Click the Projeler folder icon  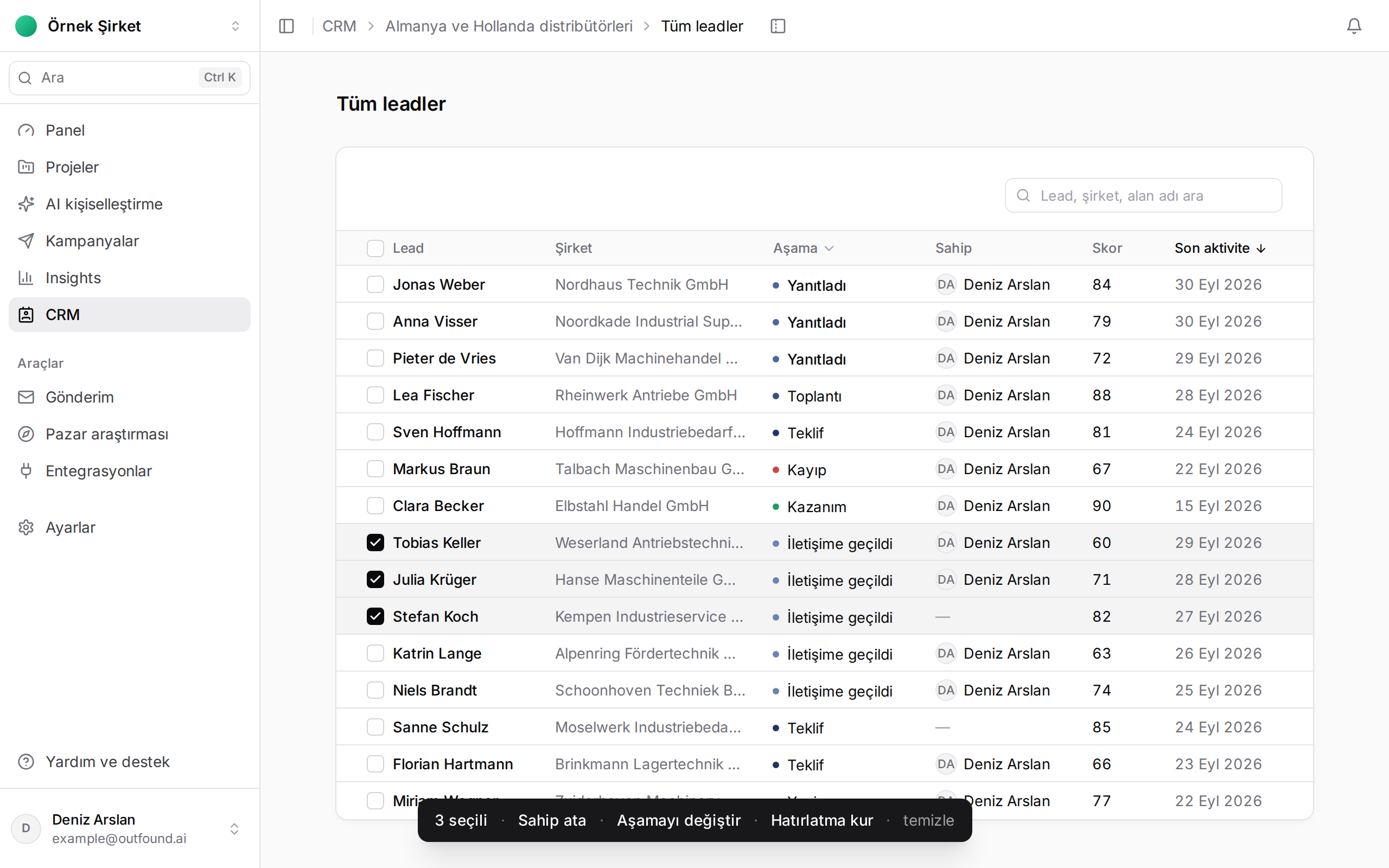point(26,167)
